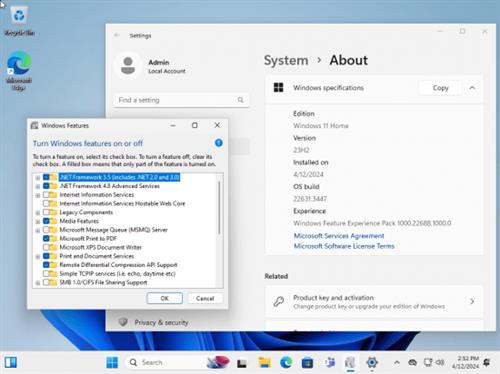Launch Microsoft Edge from the taskbar
Image resolution: width=500 pixels, height=374 pixels.
click(286, 362)
